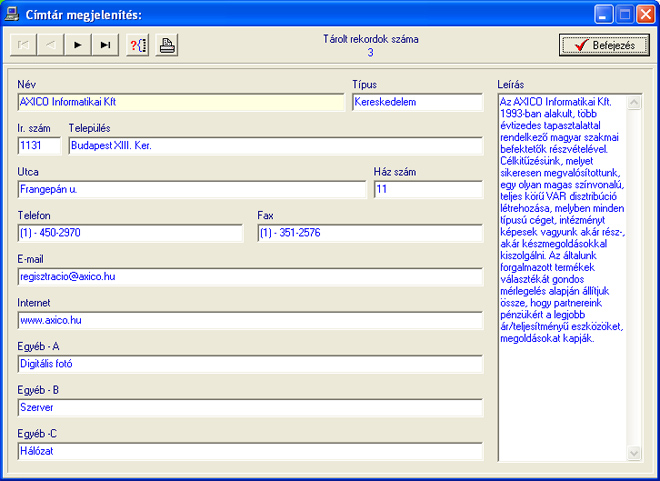660x481 pixels.
Task: Click the record count value 3
Action: (x=370, y=53)
